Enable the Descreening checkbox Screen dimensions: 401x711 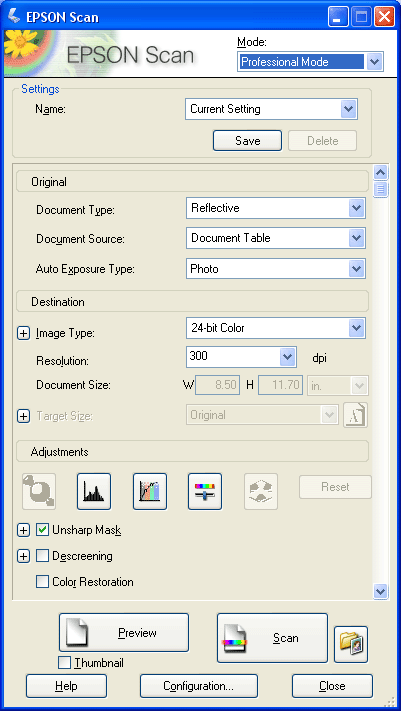42,556
